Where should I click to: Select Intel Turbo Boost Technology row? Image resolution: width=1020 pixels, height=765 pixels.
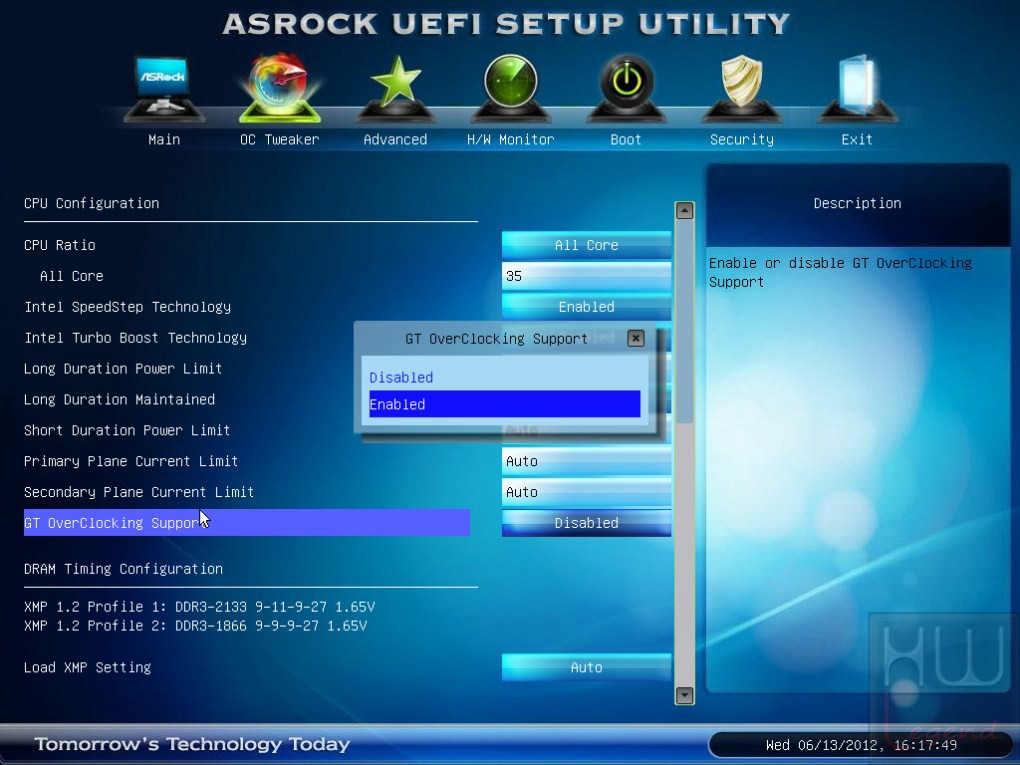tap(135, 338)
